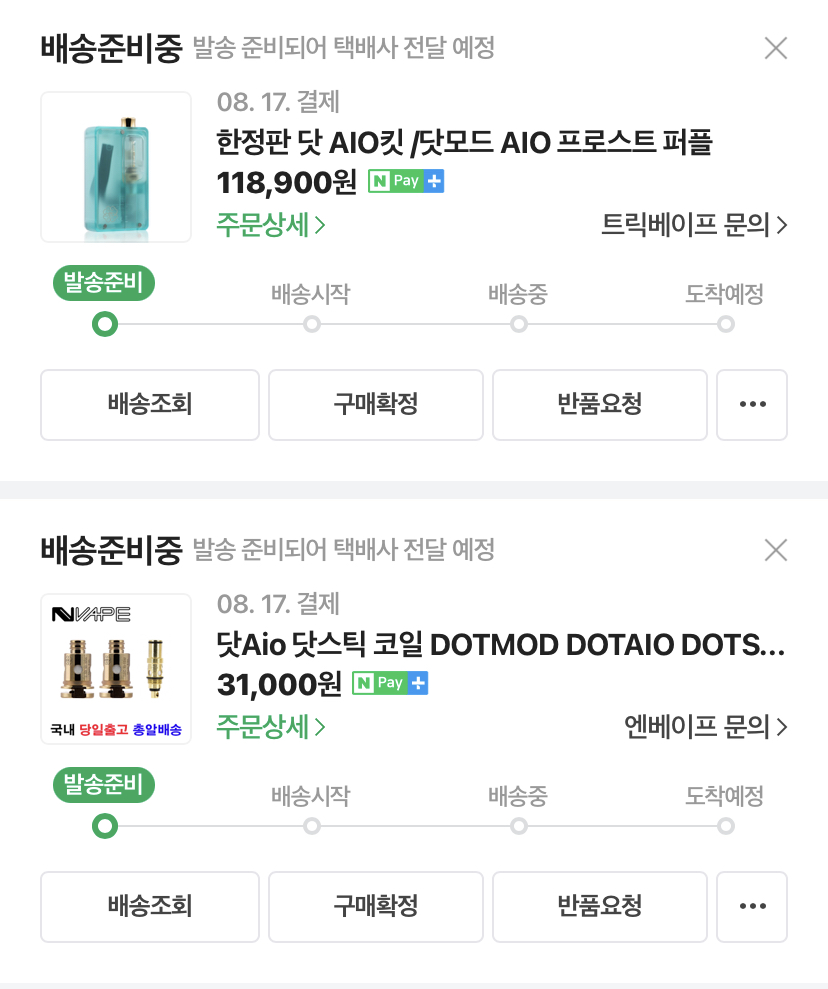Click active 발송준비 step marker on first order
Viewport: 828px width, 989px height.
104,324
